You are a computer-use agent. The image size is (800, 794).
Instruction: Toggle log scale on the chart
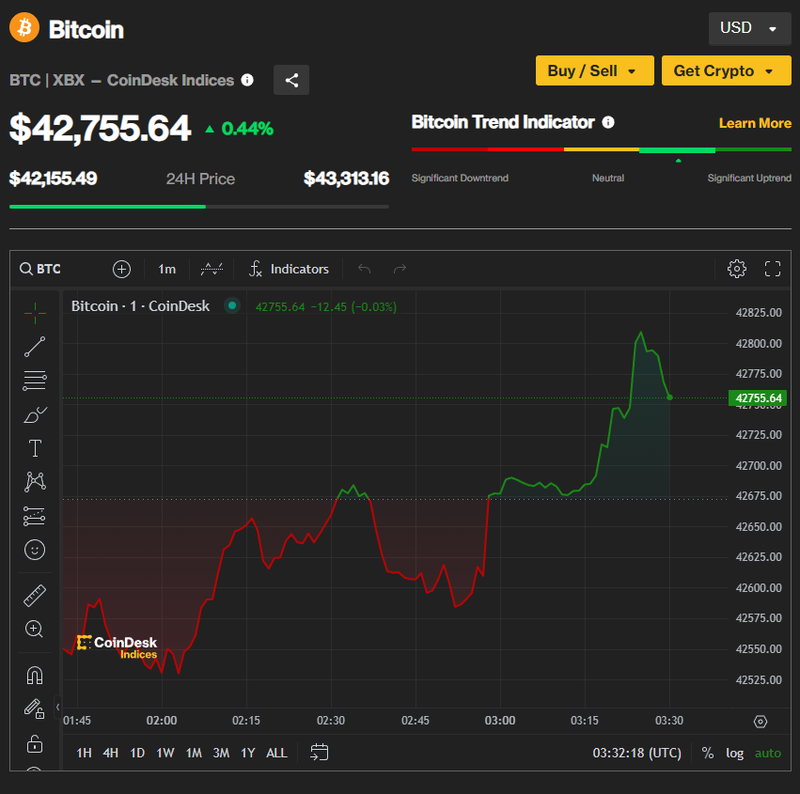pos(735,752)
